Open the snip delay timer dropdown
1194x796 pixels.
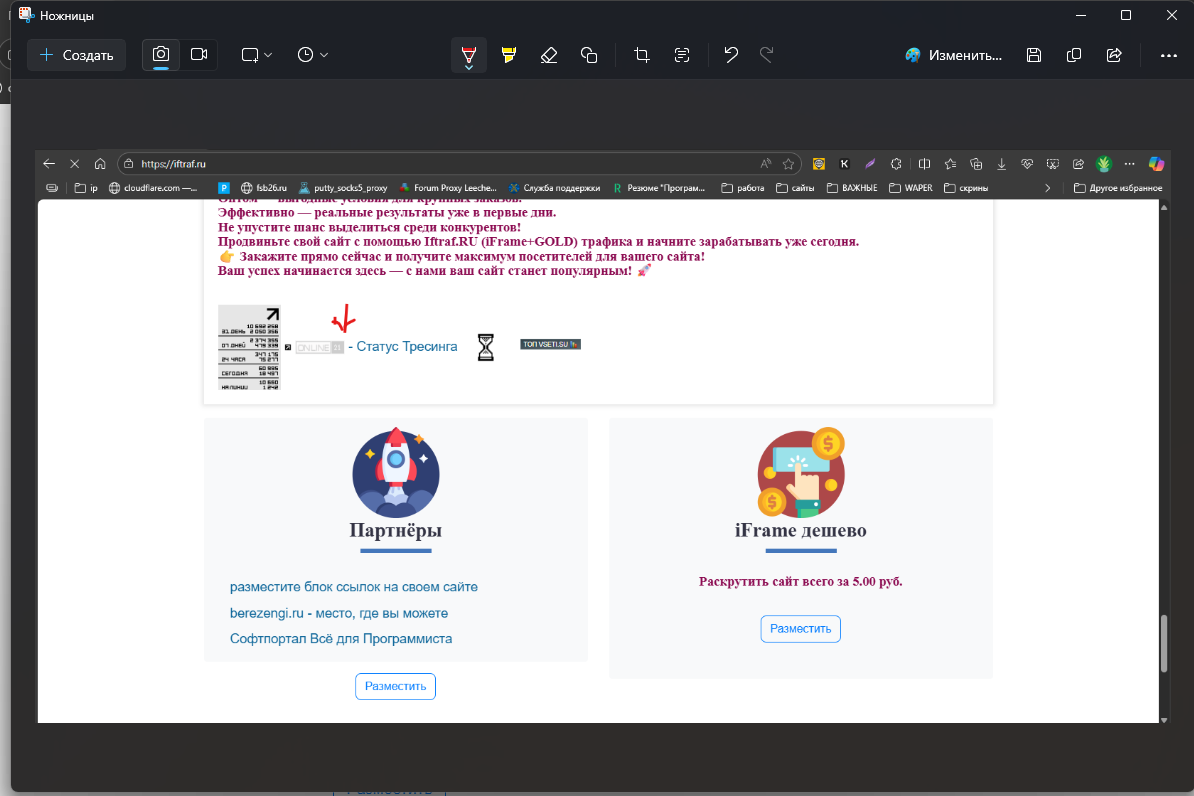click(x=312, y=55)
